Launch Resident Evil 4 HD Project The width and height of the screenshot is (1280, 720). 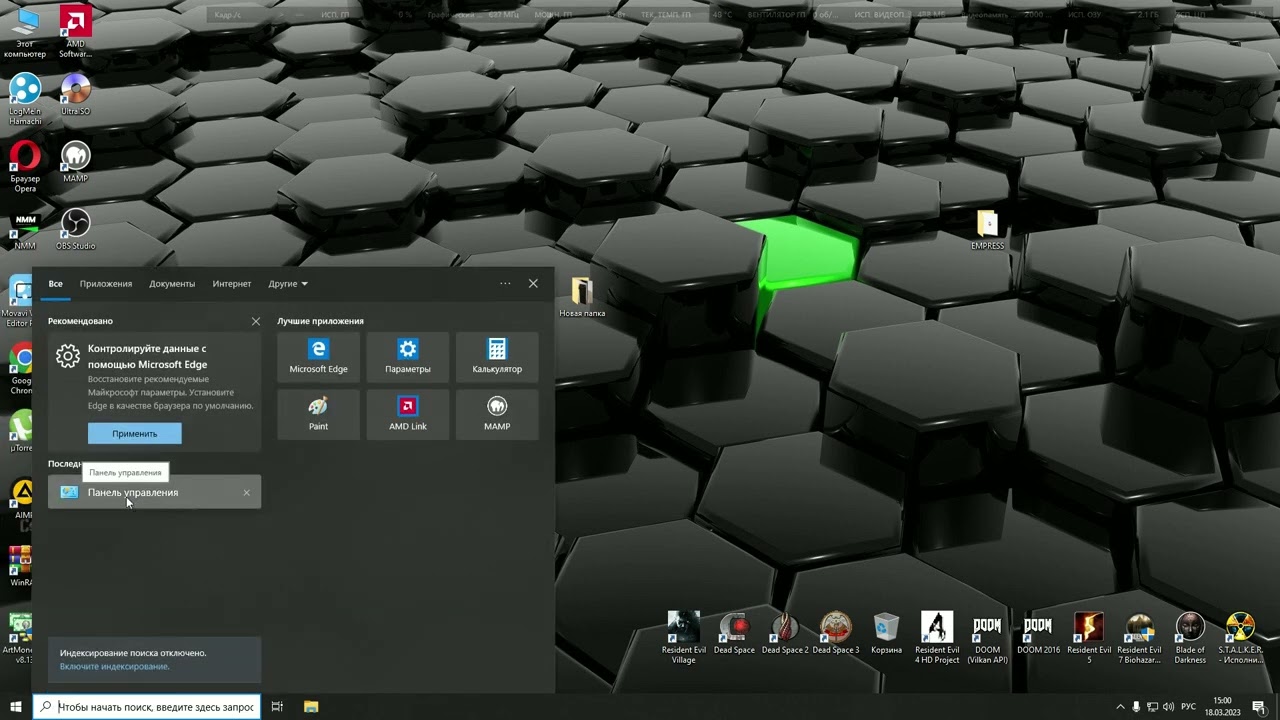[937, 638]
